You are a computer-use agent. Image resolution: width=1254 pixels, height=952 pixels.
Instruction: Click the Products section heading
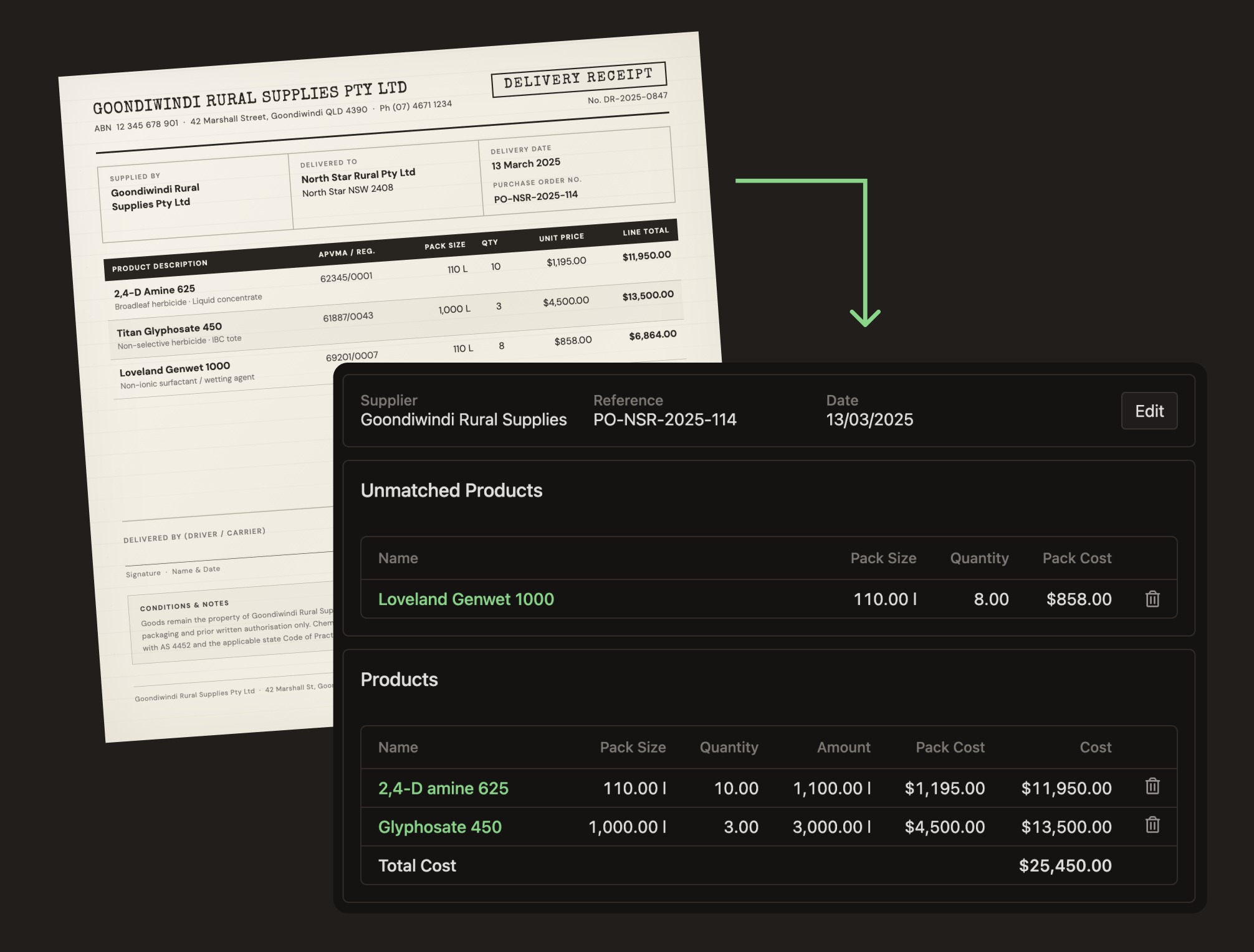tap(400, 680)
